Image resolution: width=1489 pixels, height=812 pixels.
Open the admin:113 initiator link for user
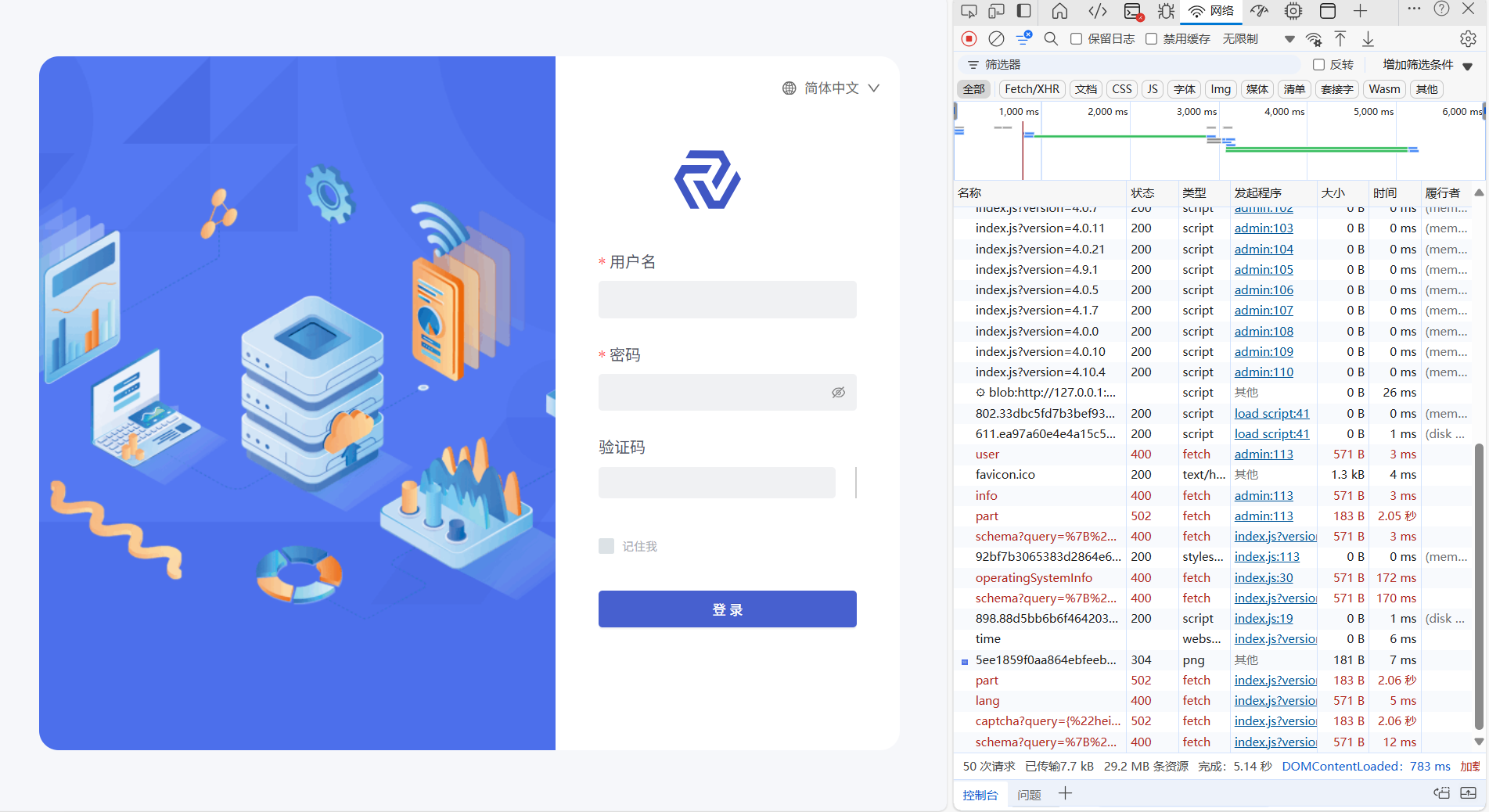pyautogui.click(x=1264, y=455)
